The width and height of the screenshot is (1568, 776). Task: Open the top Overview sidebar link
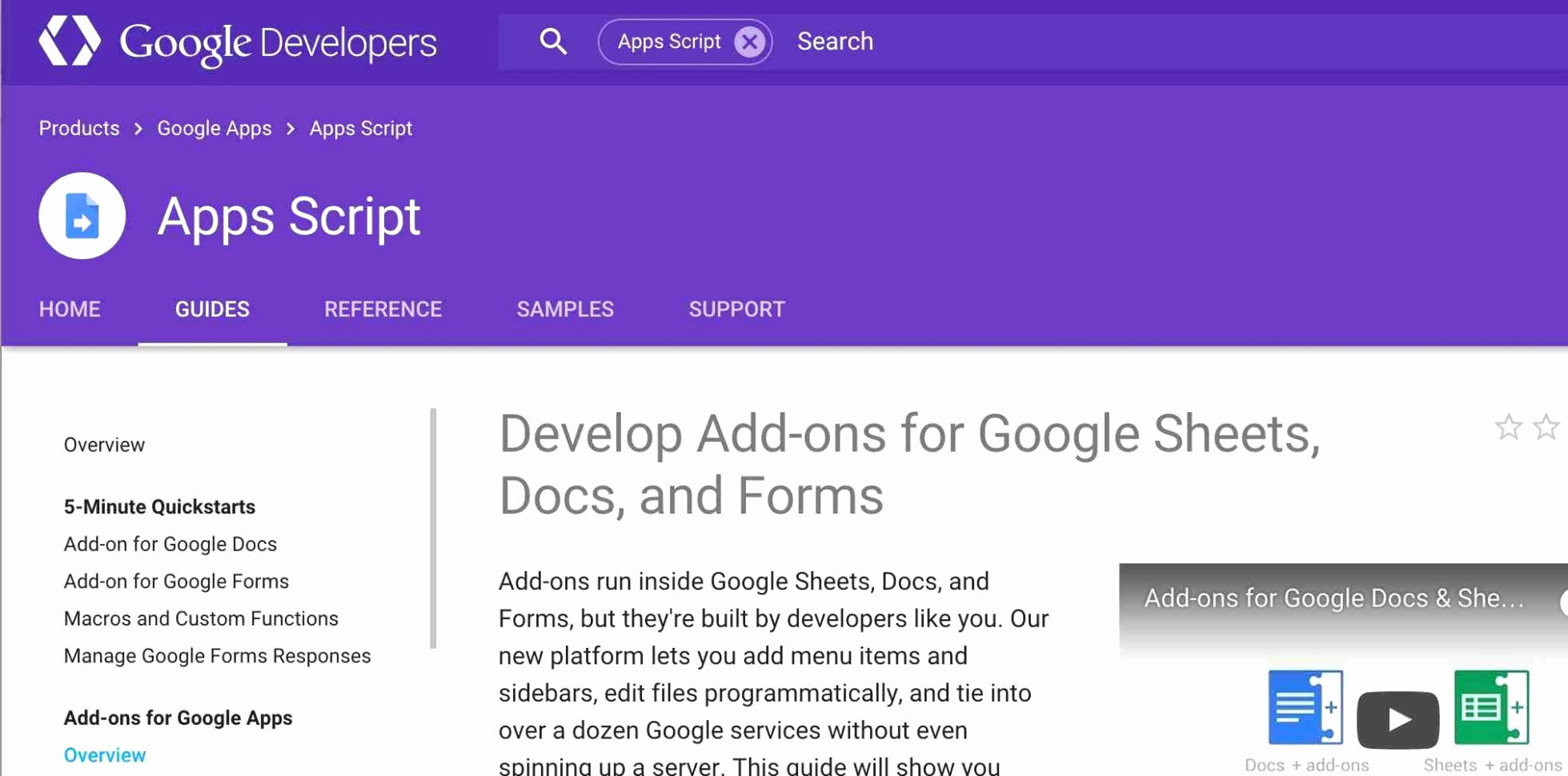(104, 445)
